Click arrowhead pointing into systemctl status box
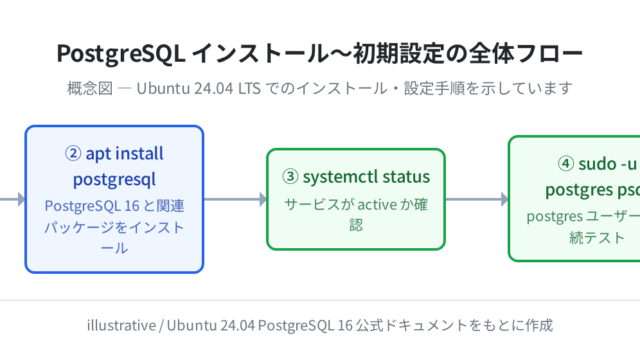This screenshot has width=640, height=360. (x=263, y=200)
